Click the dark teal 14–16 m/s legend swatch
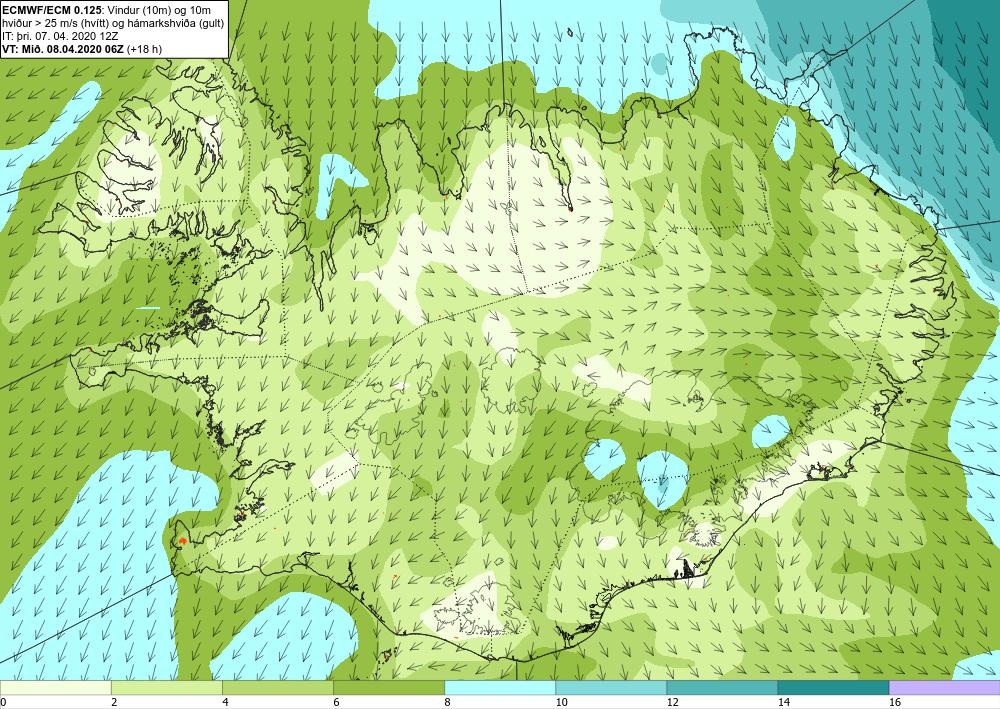The width and height of the screenshot is (1000, 709). (x=833, y=687)
